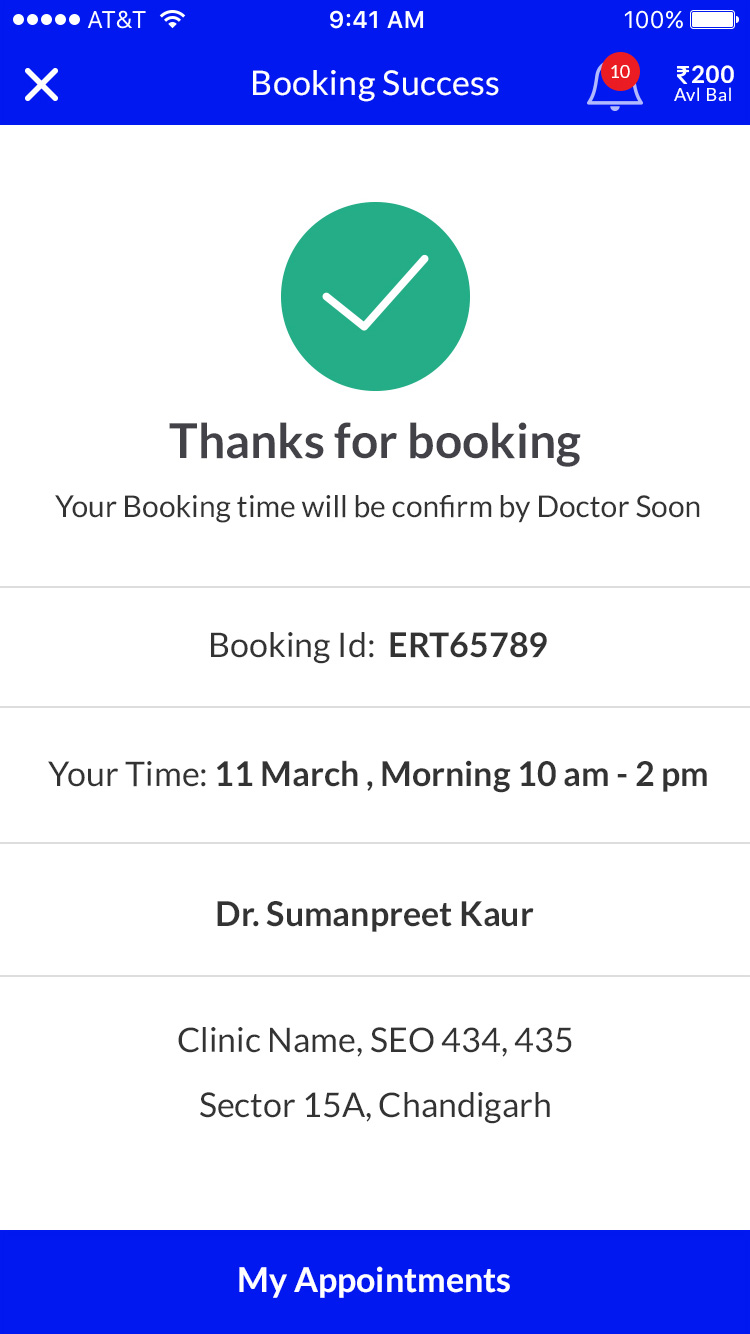The image size is (750, 1334).
Task: Tap the Avl Bal label
Action: (703, 96)
